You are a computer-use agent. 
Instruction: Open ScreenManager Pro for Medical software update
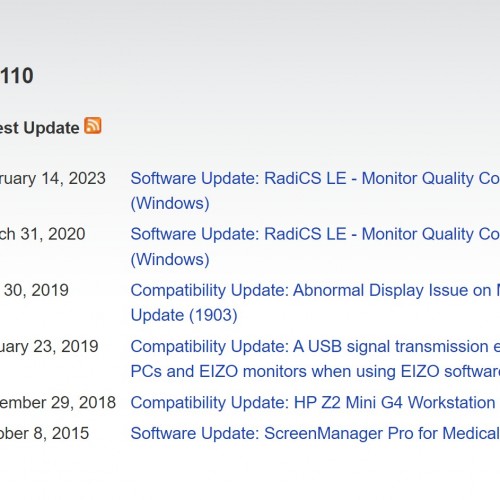point(315,433)
